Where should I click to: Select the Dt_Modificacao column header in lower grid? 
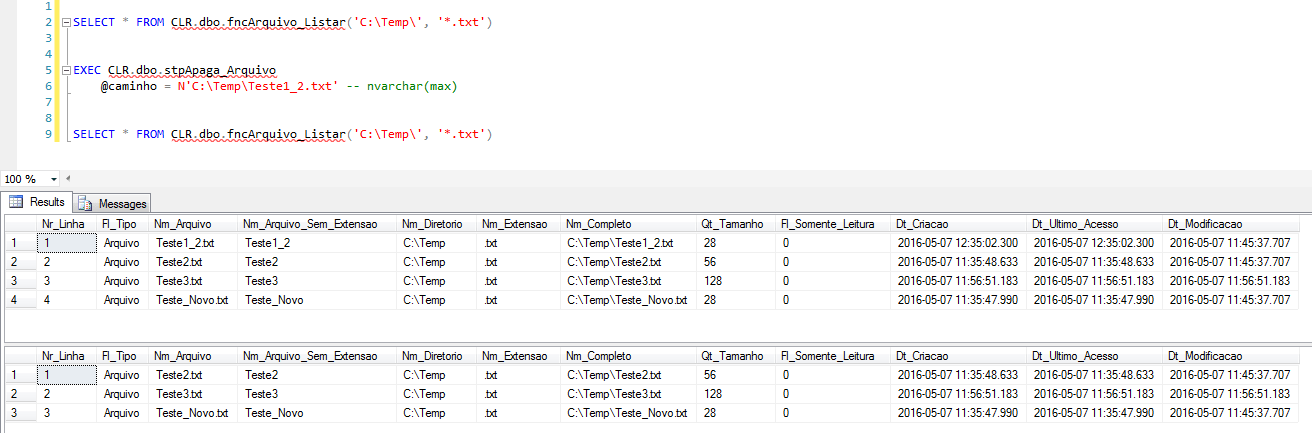(1232, 356)
